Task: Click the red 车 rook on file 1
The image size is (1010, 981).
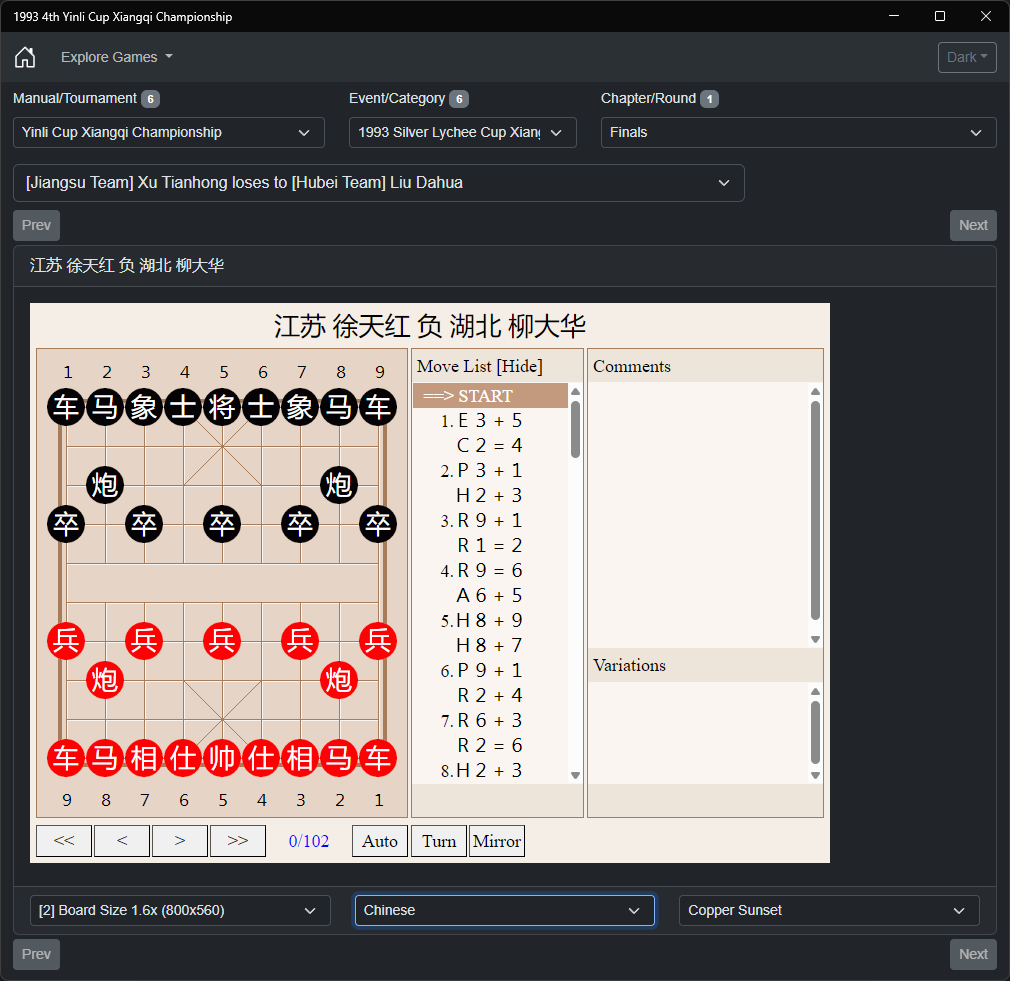Action: 378,758
